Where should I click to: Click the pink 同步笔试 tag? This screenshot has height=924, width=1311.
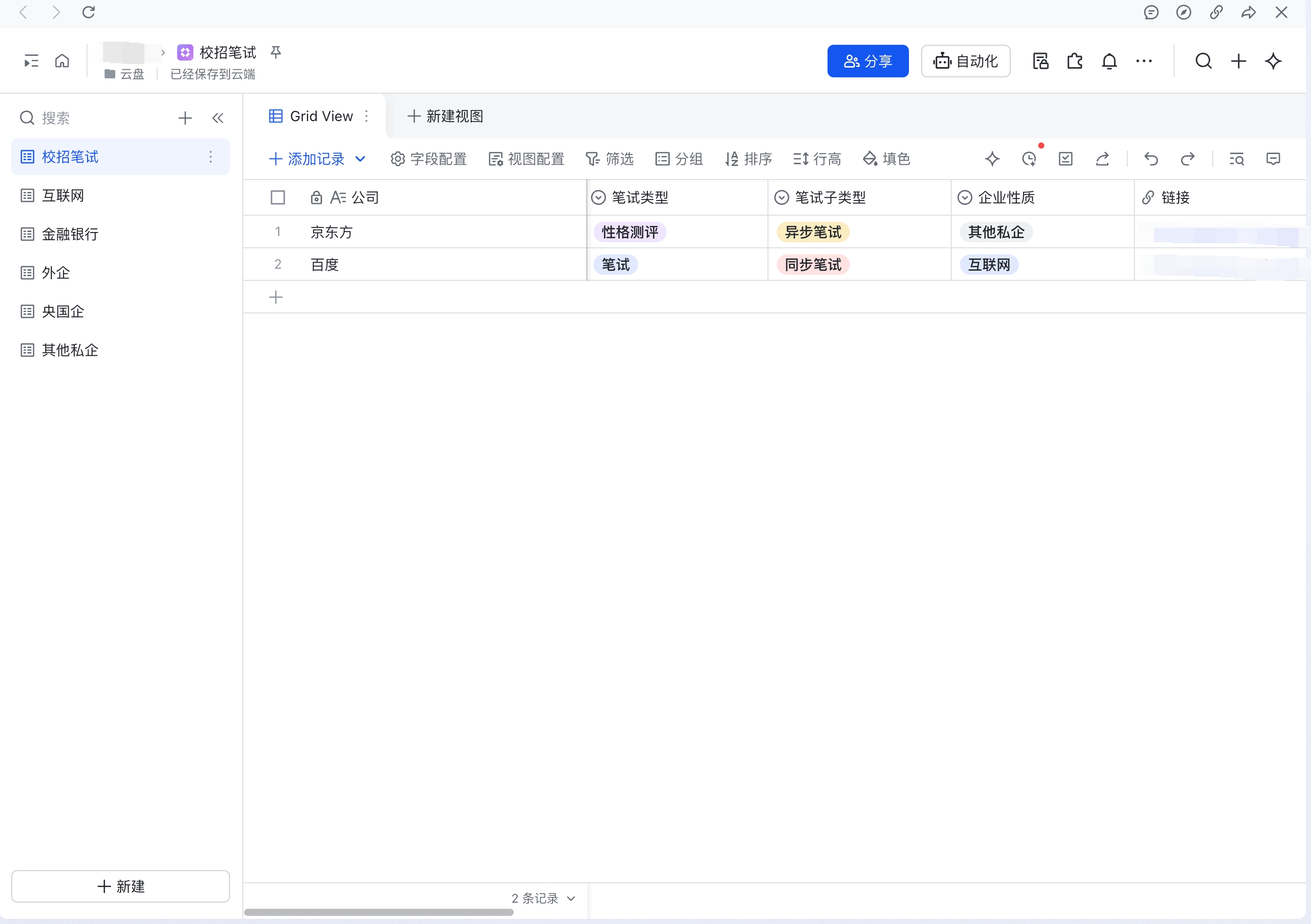(x=813, y=265)
